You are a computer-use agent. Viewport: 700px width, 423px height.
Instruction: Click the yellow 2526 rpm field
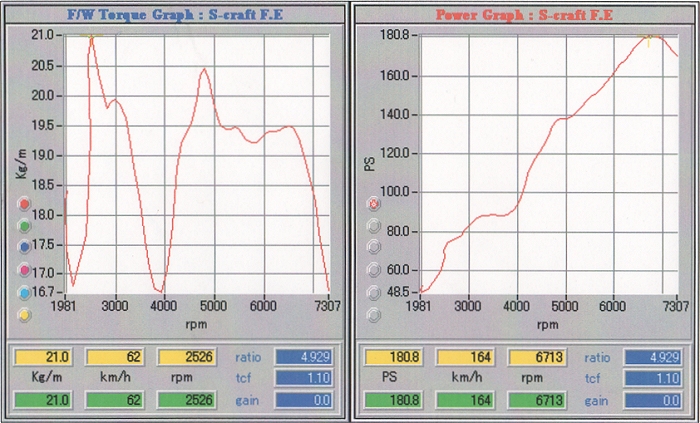187,357
